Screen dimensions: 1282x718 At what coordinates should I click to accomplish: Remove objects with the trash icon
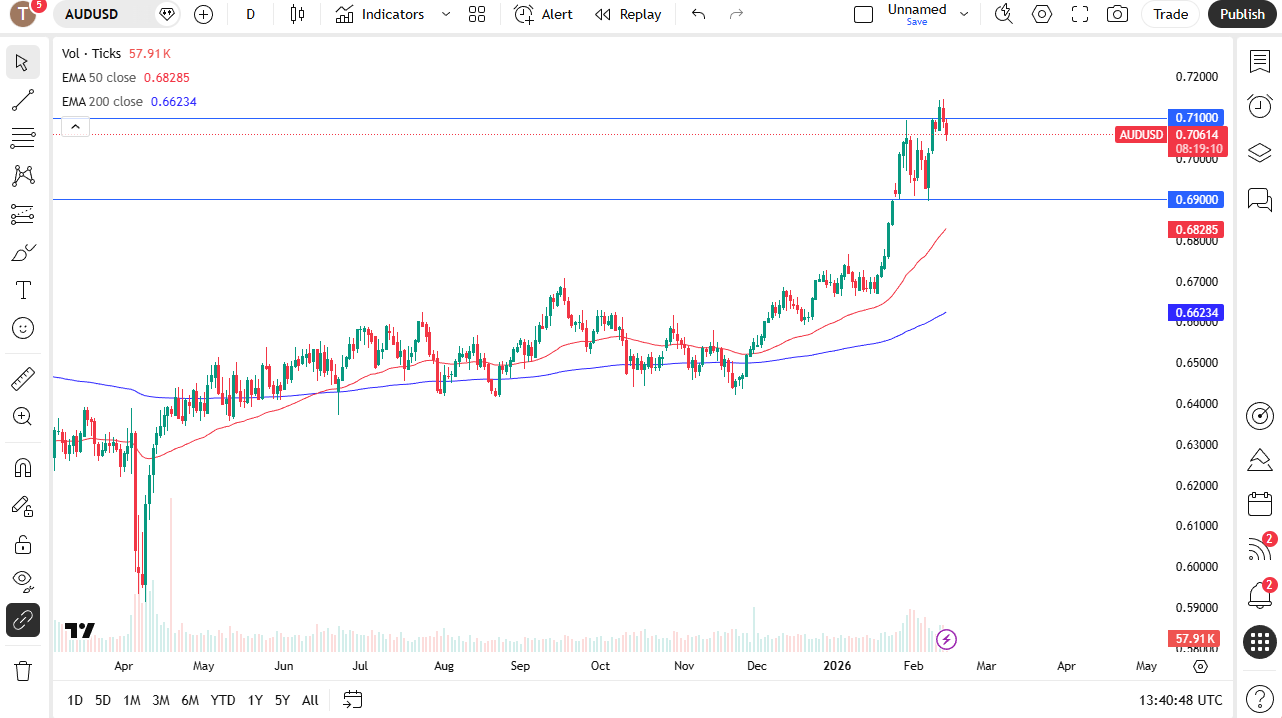click(x=23, y=670)
